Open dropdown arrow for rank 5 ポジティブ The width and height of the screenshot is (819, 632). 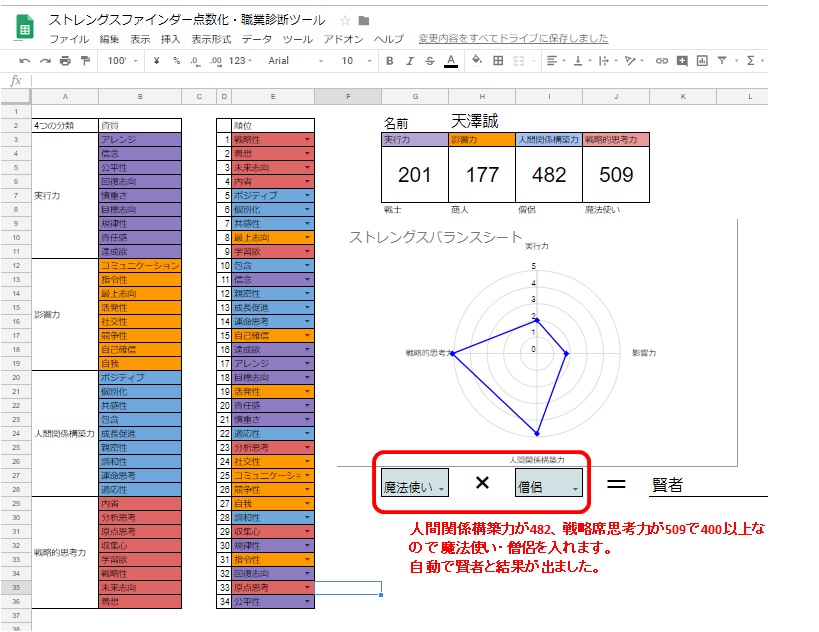(307, 196)
